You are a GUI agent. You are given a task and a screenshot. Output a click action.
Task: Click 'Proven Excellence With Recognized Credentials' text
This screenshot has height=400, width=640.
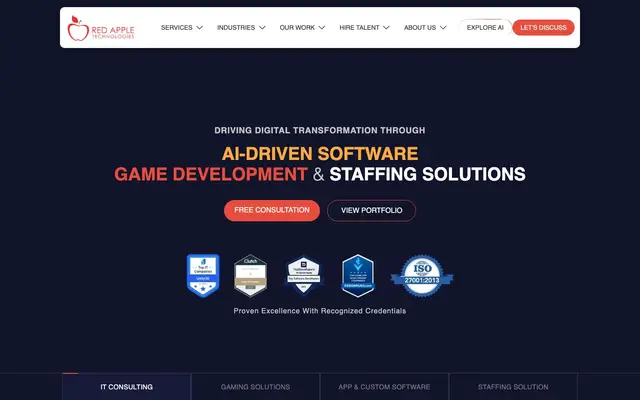320,311
